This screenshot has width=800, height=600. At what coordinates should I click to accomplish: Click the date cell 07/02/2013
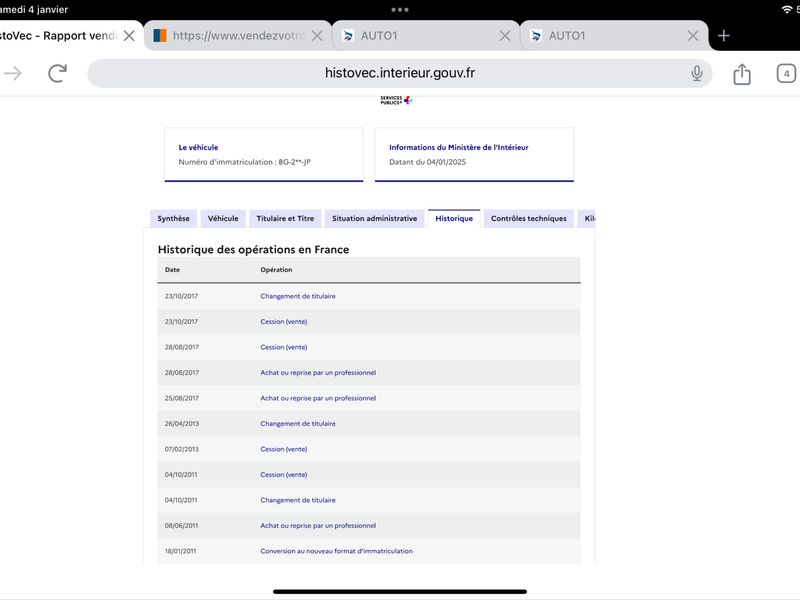coord(182,449)
